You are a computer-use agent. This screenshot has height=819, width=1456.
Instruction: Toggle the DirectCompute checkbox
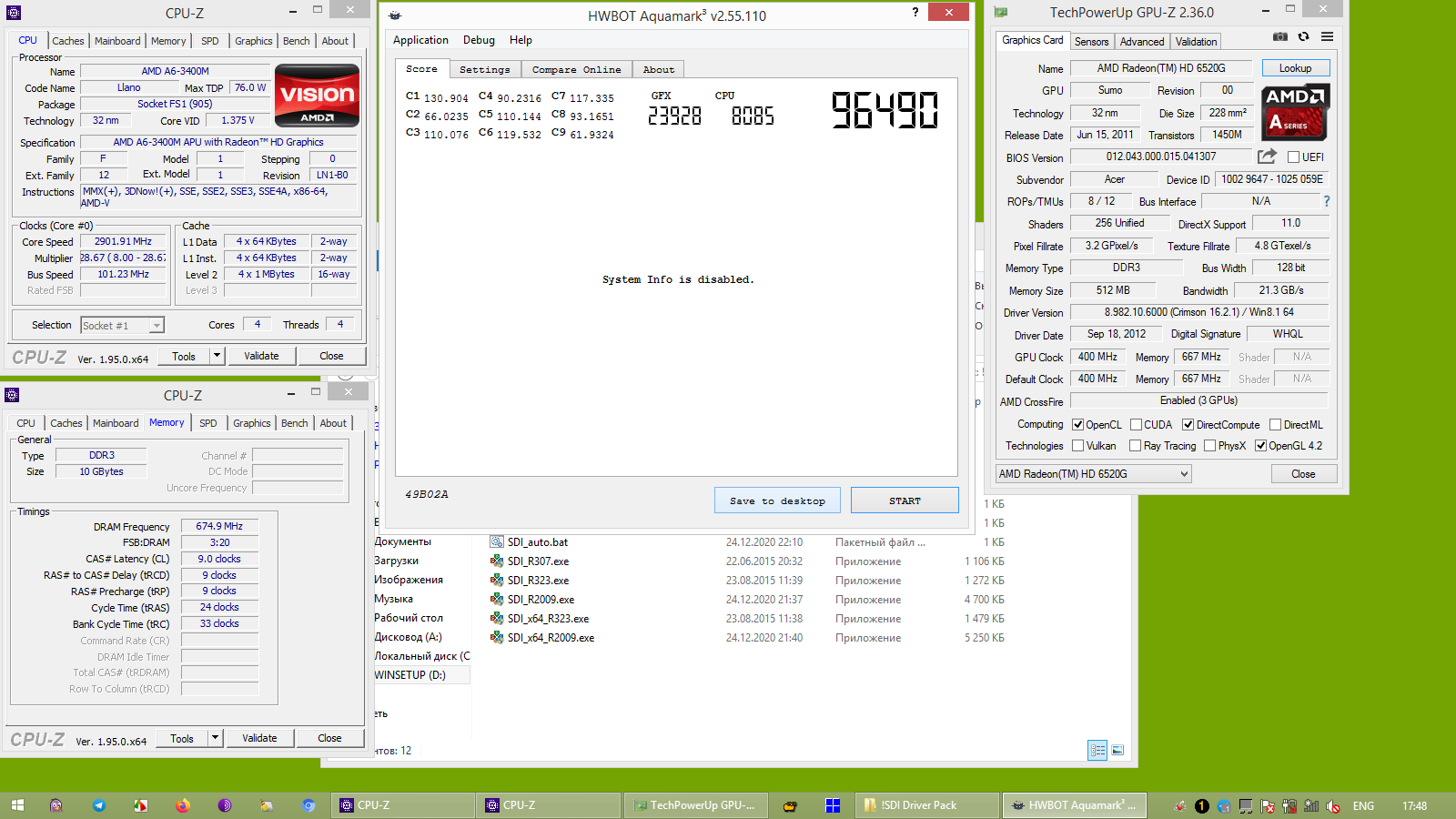pos(1188,425)
